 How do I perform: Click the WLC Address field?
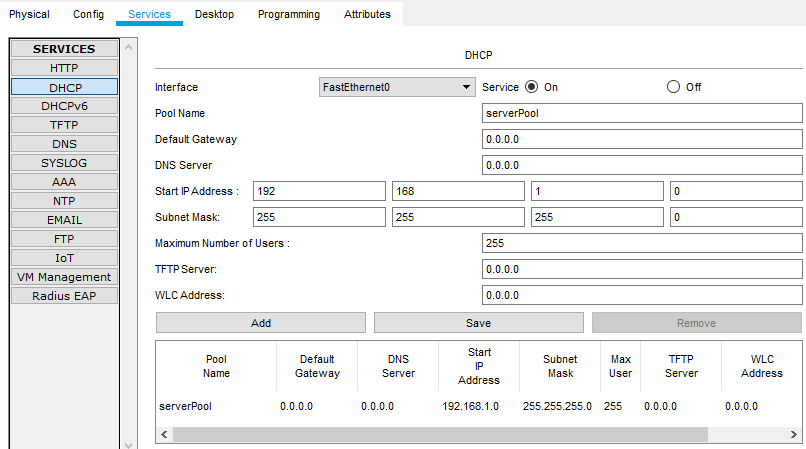tap(642, 295)
